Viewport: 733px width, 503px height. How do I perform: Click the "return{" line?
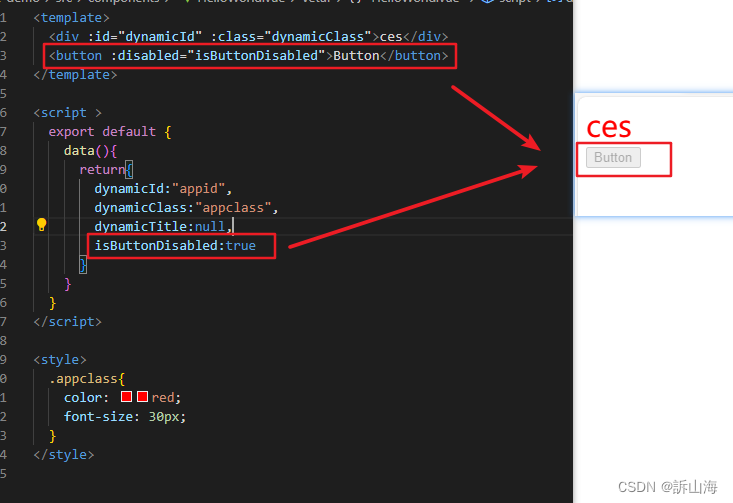tap(106, 170)
